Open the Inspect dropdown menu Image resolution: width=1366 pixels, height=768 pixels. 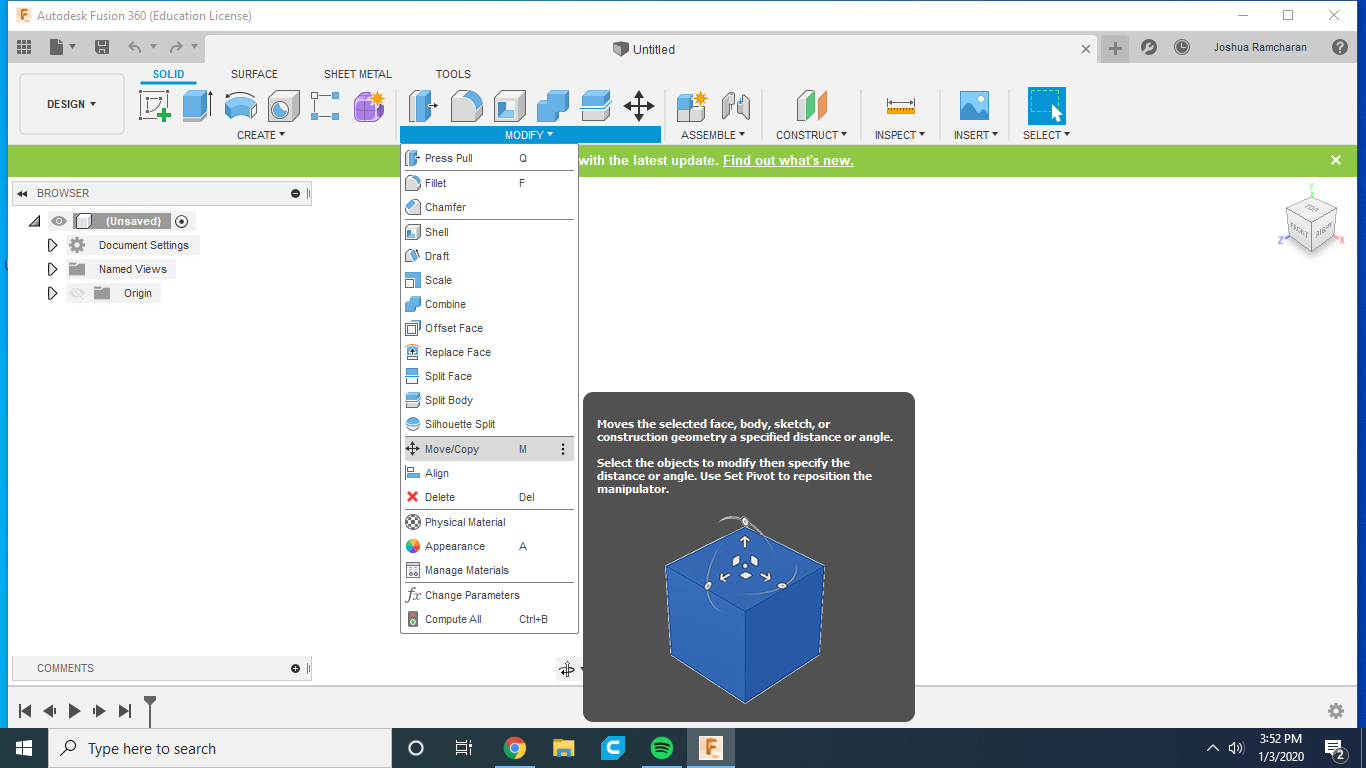(900, 135)
